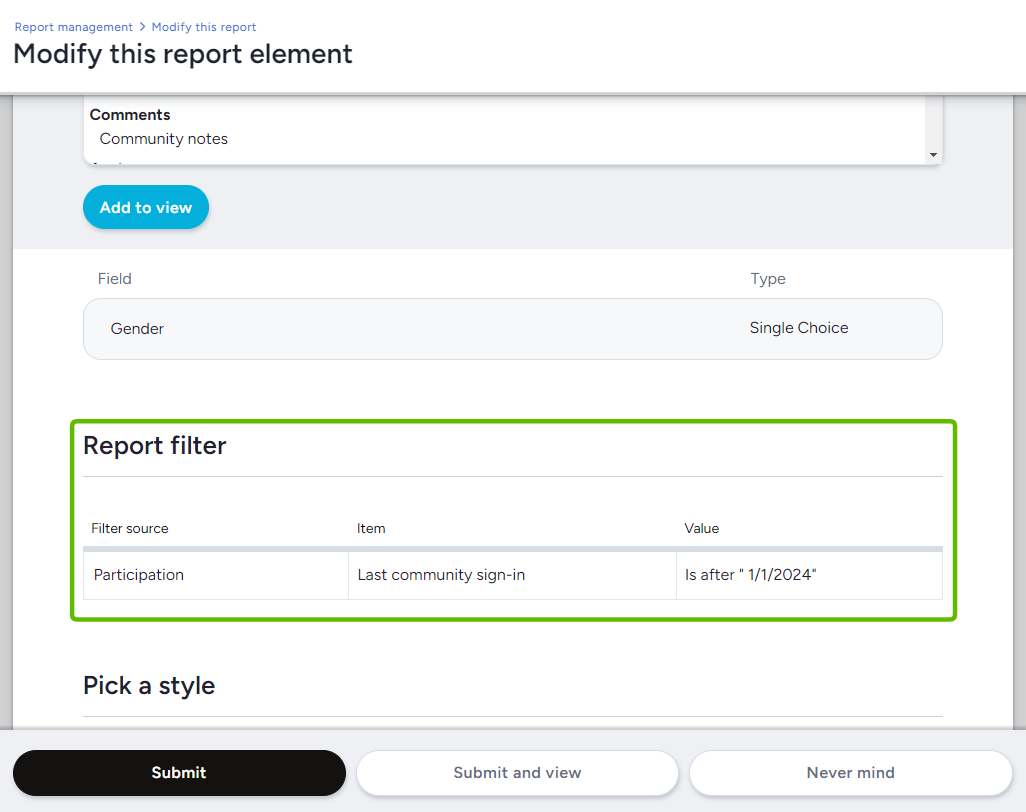
Task: Select Community notes in the field list
Action: click(x=164, y=139)
